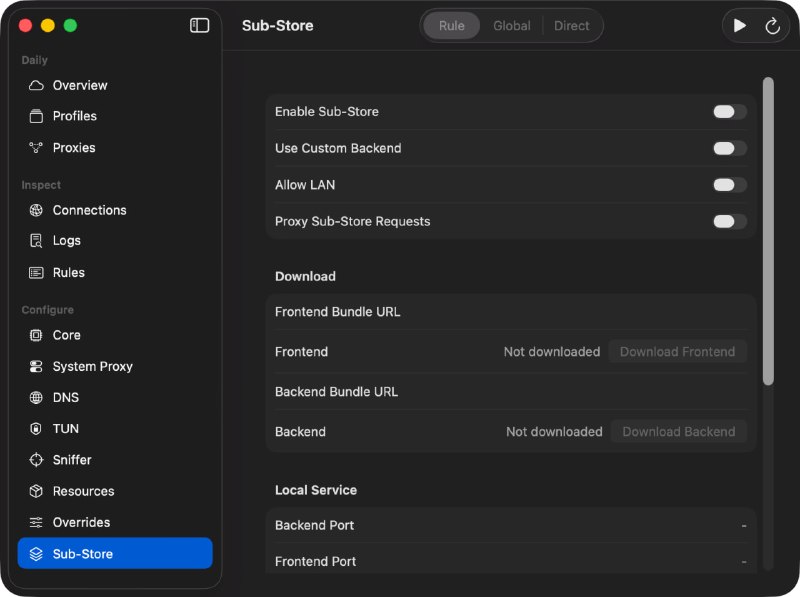Click the Resources cube icon
This screenshot has height=597, width=800.
(36, 491)
